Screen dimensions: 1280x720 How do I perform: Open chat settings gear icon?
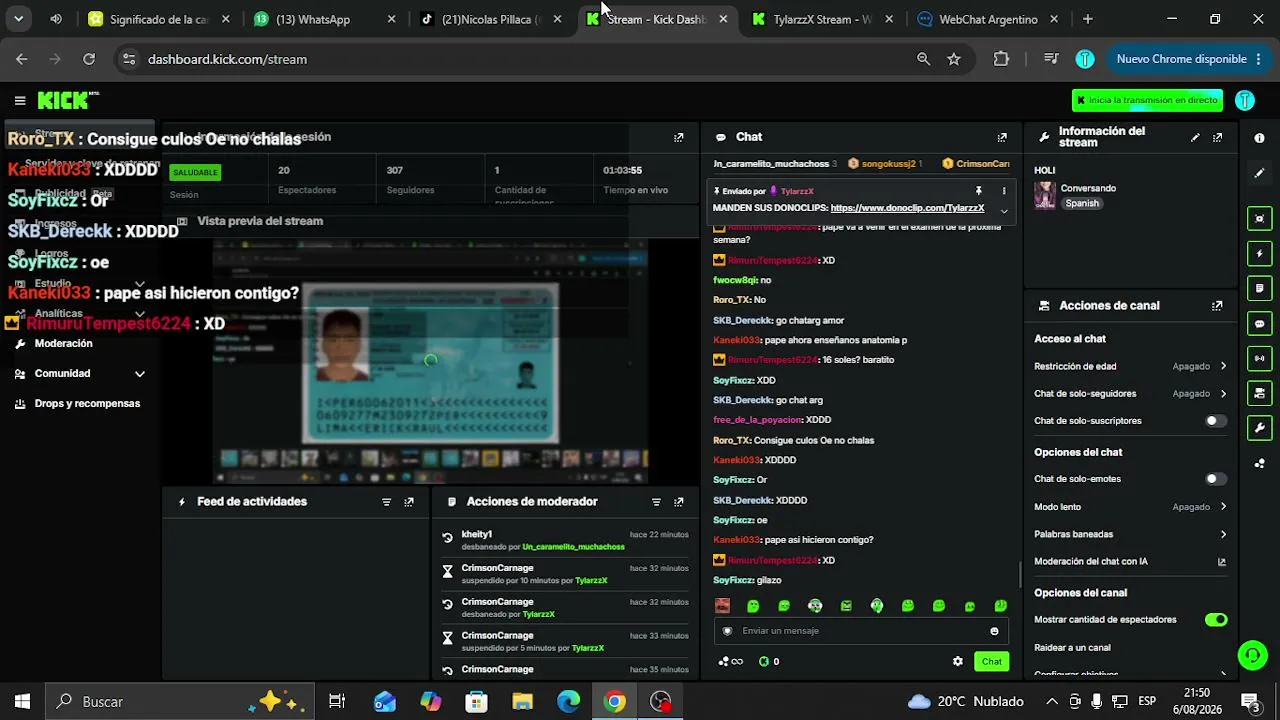click(958, 661)
